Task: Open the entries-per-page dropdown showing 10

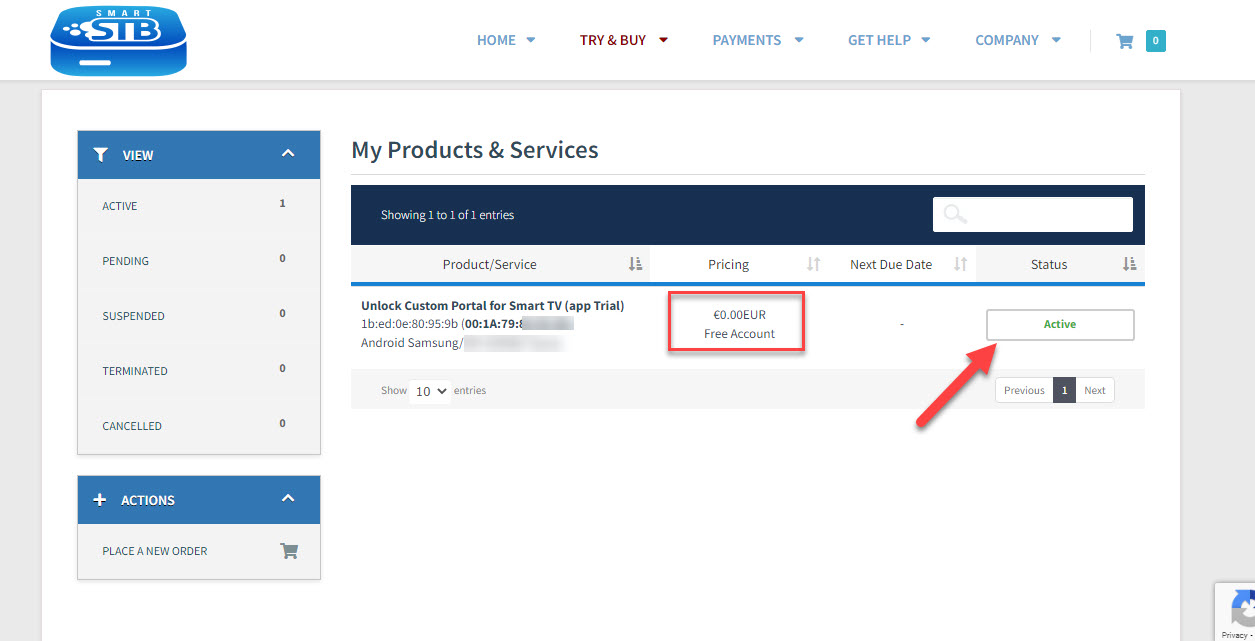Action: click(x=430, y=391)
